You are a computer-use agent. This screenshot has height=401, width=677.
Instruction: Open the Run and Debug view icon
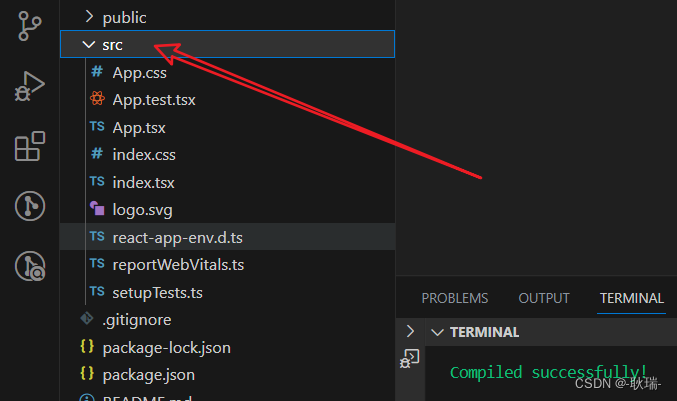pyautogui.click(x=29, y=86)
